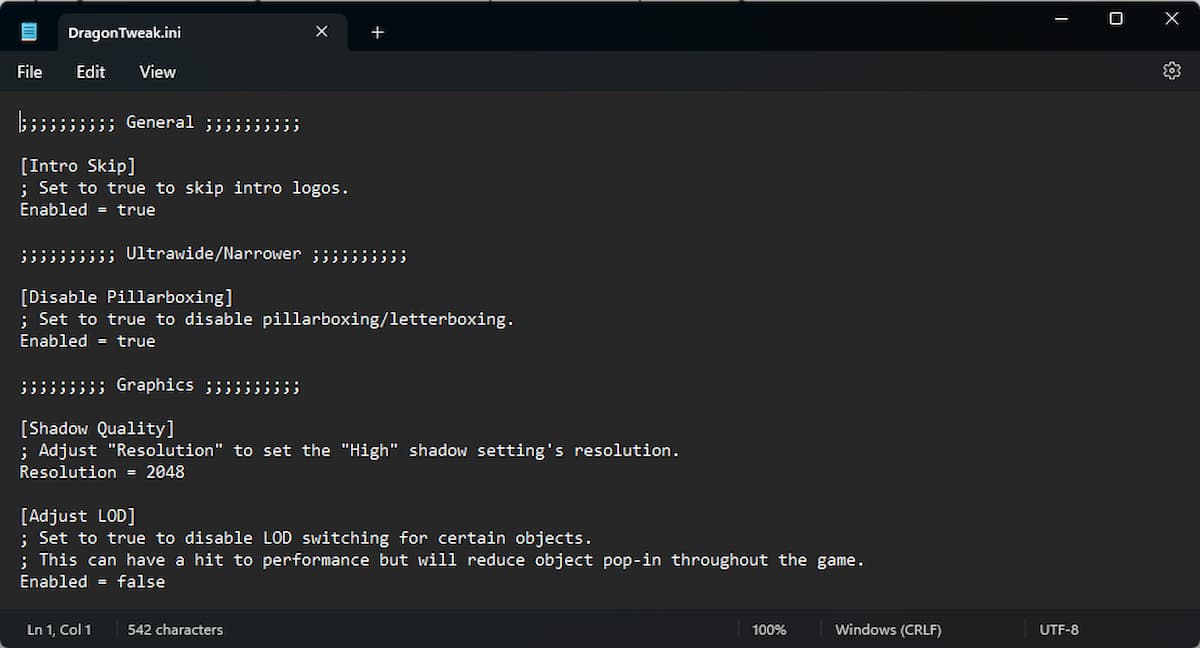The image size is (1200, 648).
Task: Click the UTF-8 encoding indicator
Action: click(1059, 630)
